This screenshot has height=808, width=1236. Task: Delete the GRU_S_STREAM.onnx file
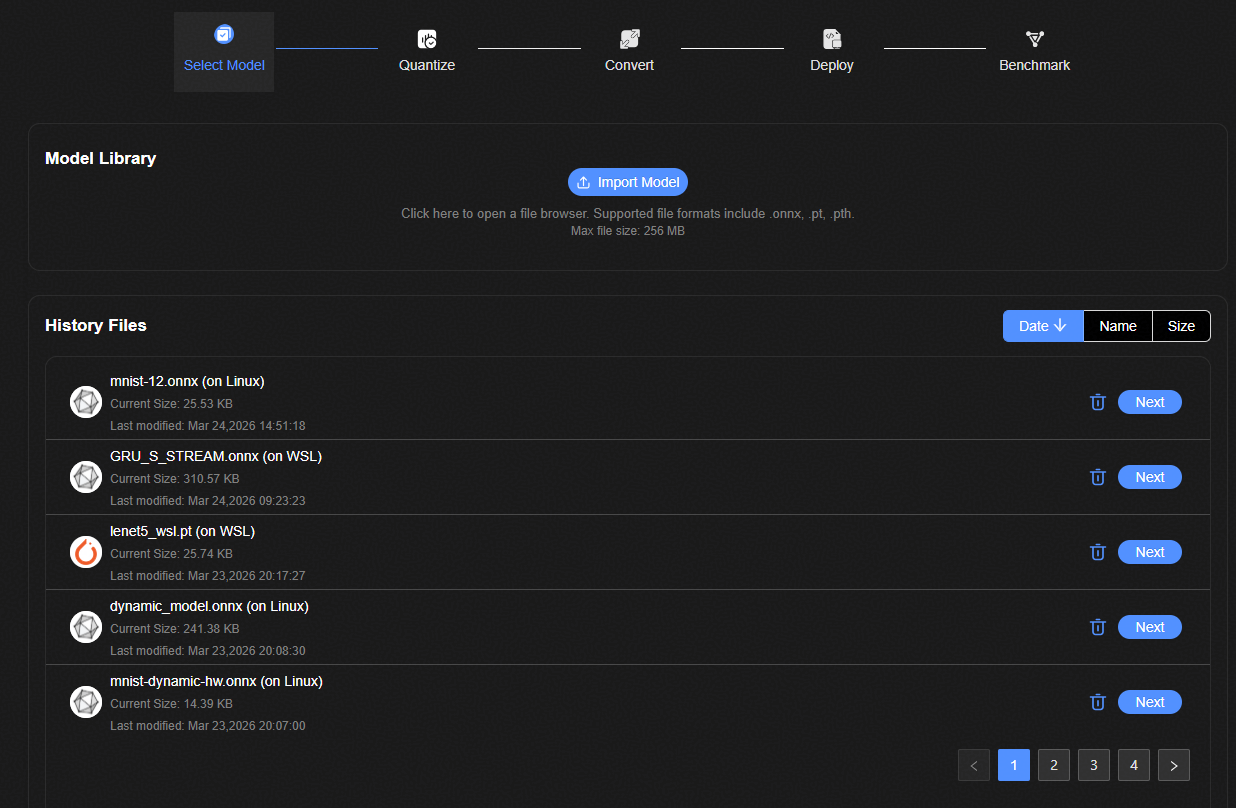[x=1097, y=477]
